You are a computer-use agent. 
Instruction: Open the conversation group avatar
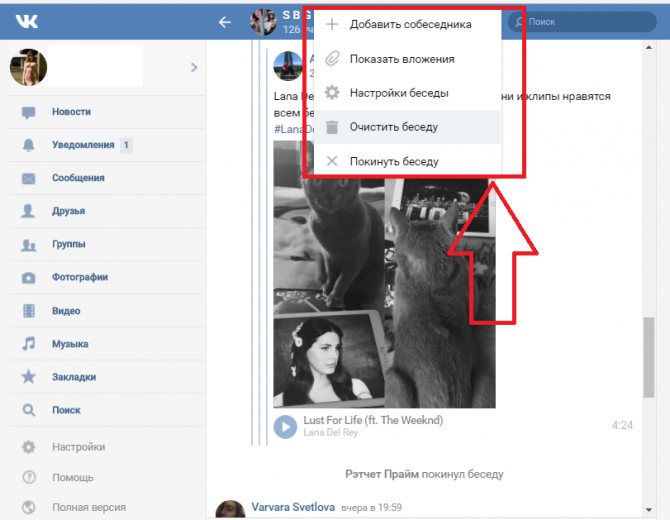point(263,22)
